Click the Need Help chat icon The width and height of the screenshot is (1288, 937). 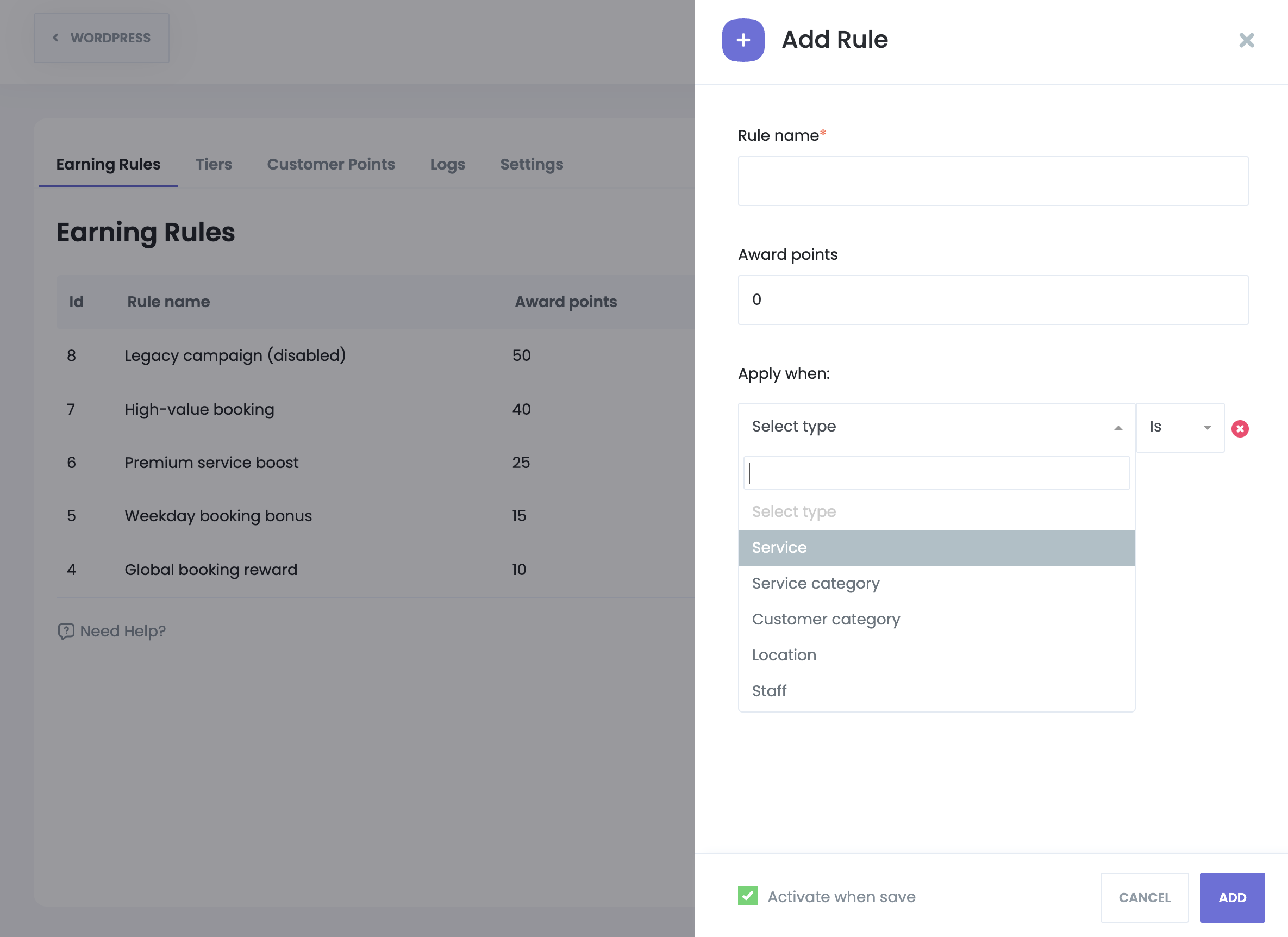click(x=66, y=631)
